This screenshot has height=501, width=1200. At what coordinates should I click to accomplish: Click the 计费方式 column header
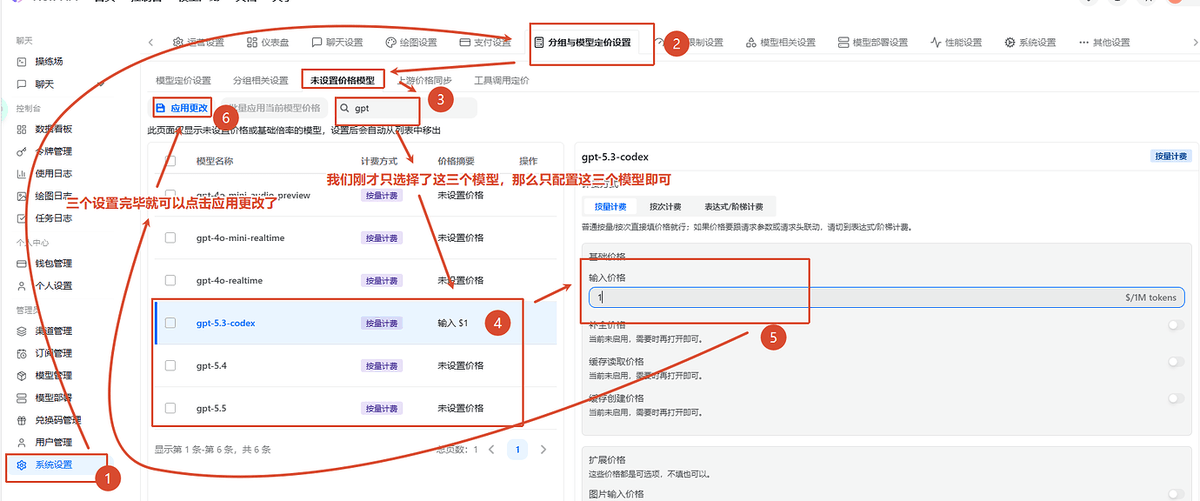(379, 161)
